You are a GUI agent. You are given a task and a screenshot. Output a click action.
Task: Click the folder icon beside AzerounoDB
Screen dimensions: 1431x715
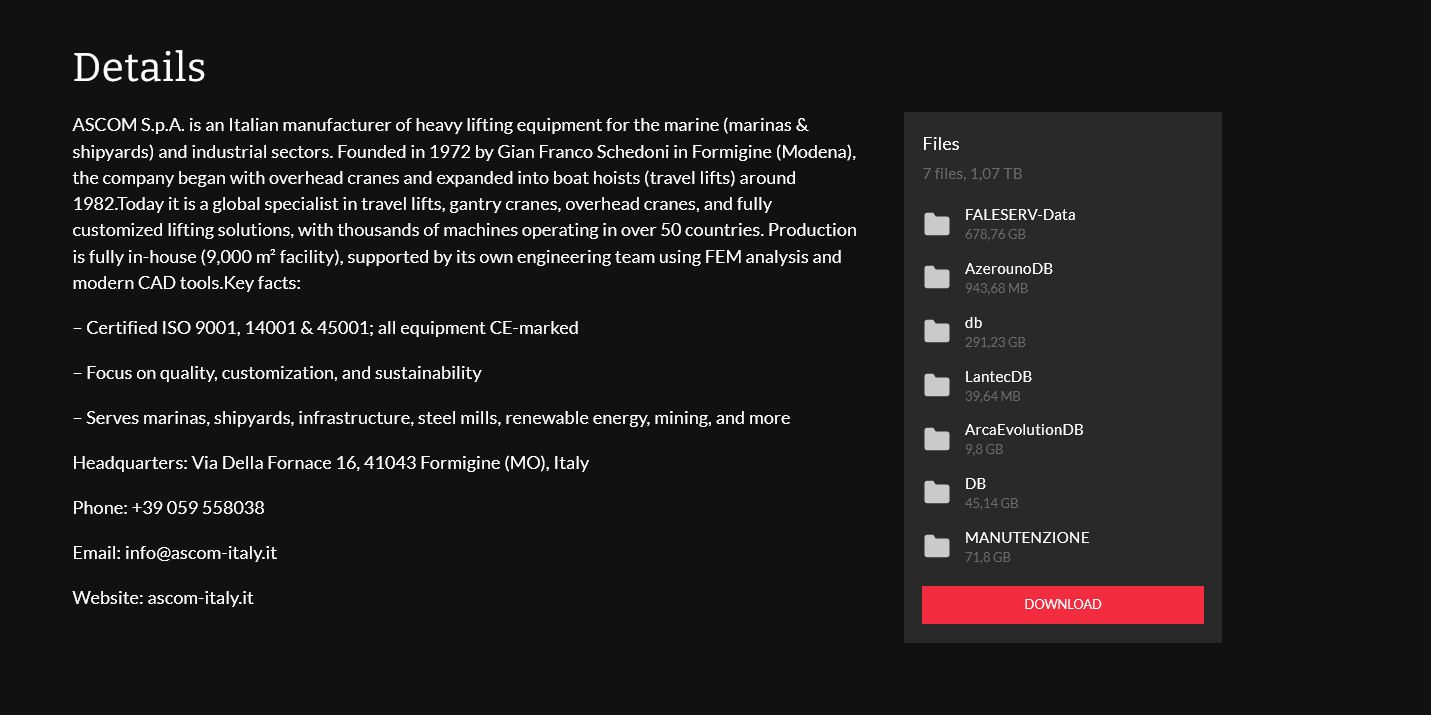pos(937,278)
